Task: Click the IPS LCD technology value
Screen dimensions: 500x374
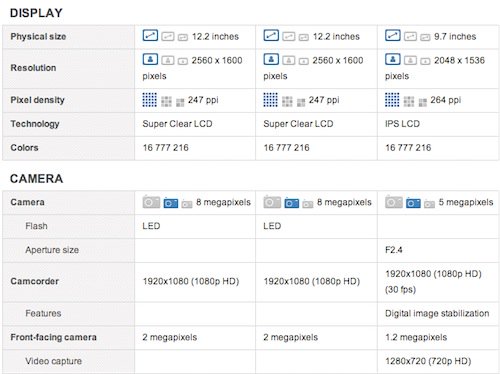Action: pyautogui.click(x=402, y=124)
